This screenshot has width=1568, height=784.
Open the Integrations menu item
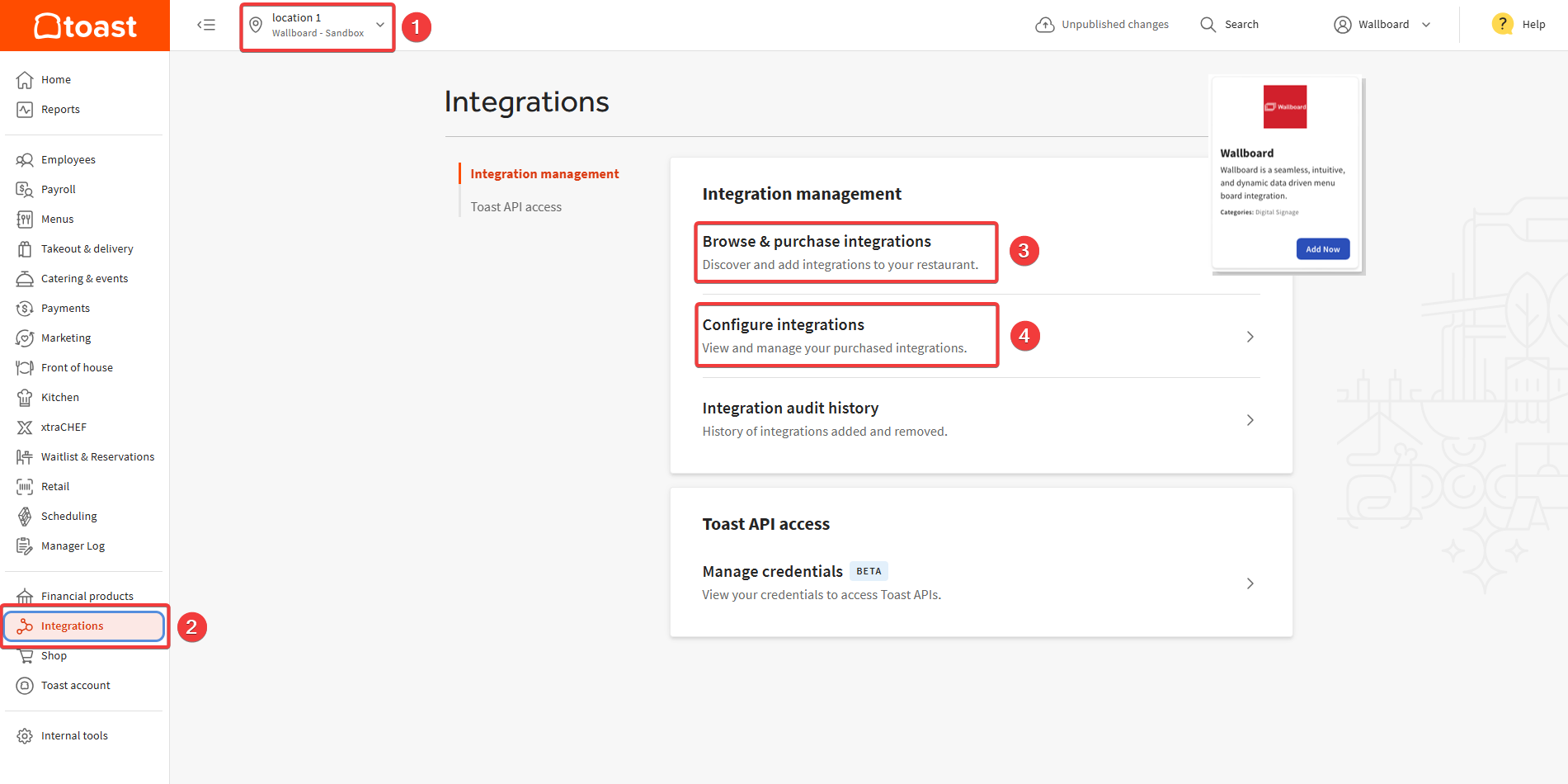click(85, 626)
